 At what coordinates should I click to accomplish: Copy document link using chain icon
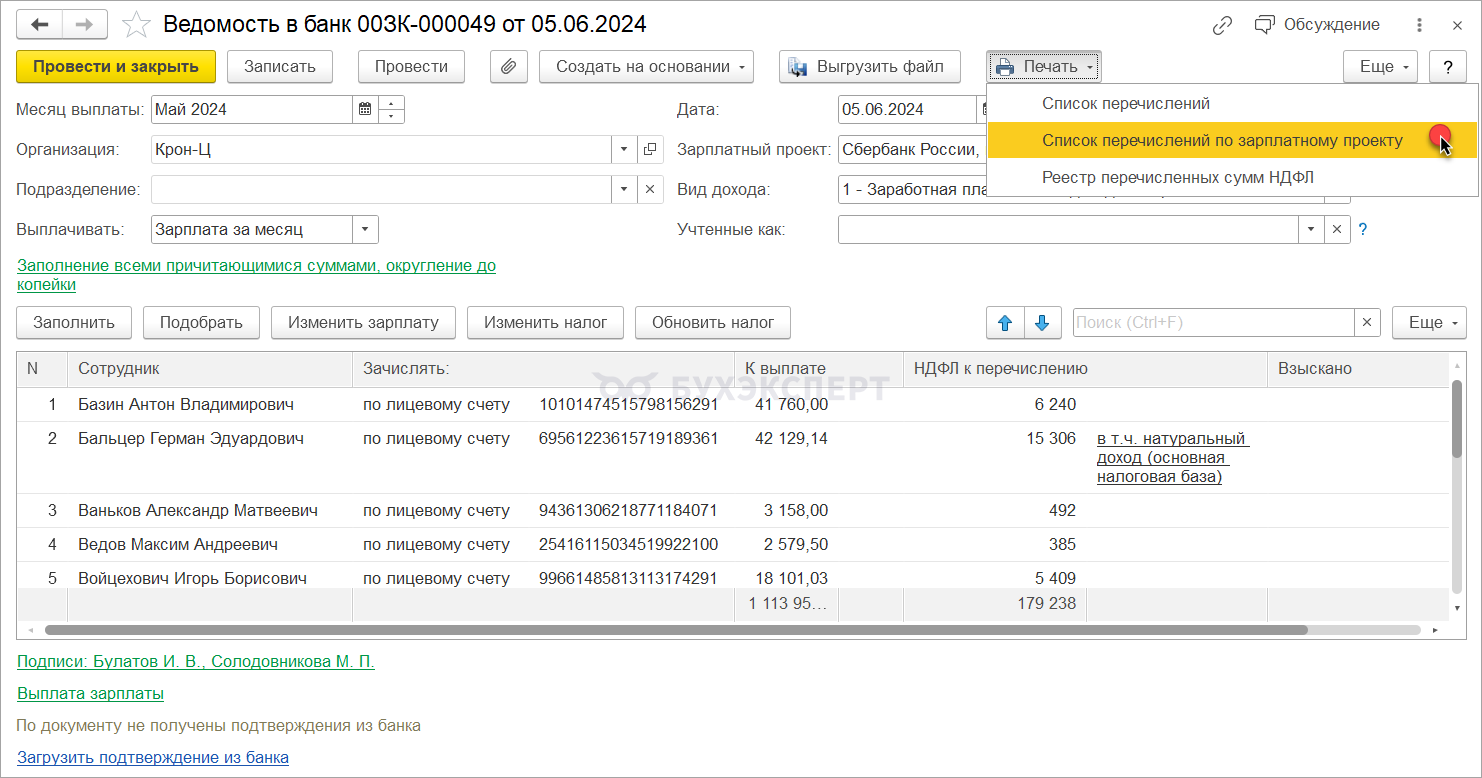tap(1222, 25)
